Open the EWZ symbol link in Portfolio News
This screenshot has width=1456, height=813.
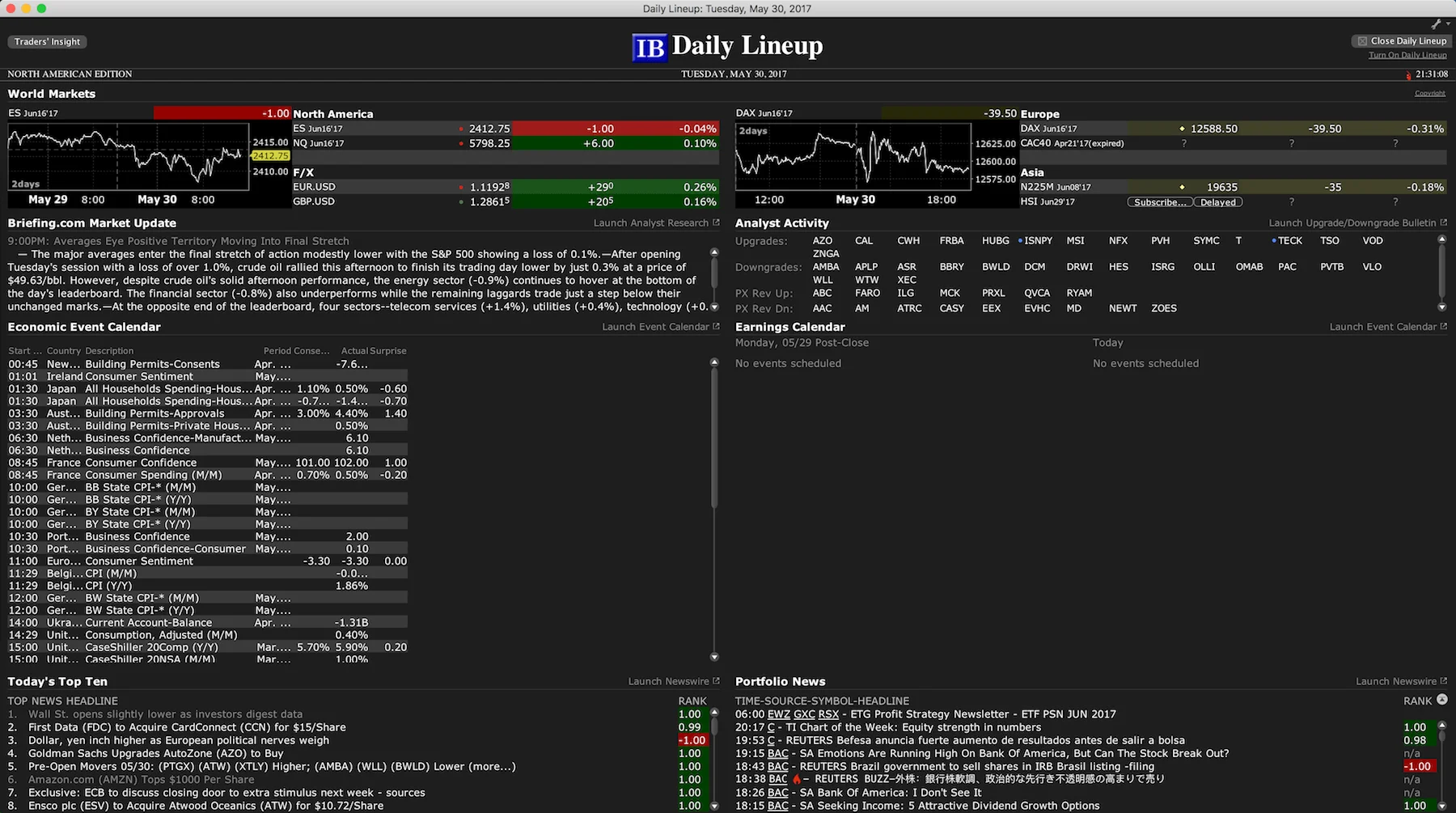point(779,714)
